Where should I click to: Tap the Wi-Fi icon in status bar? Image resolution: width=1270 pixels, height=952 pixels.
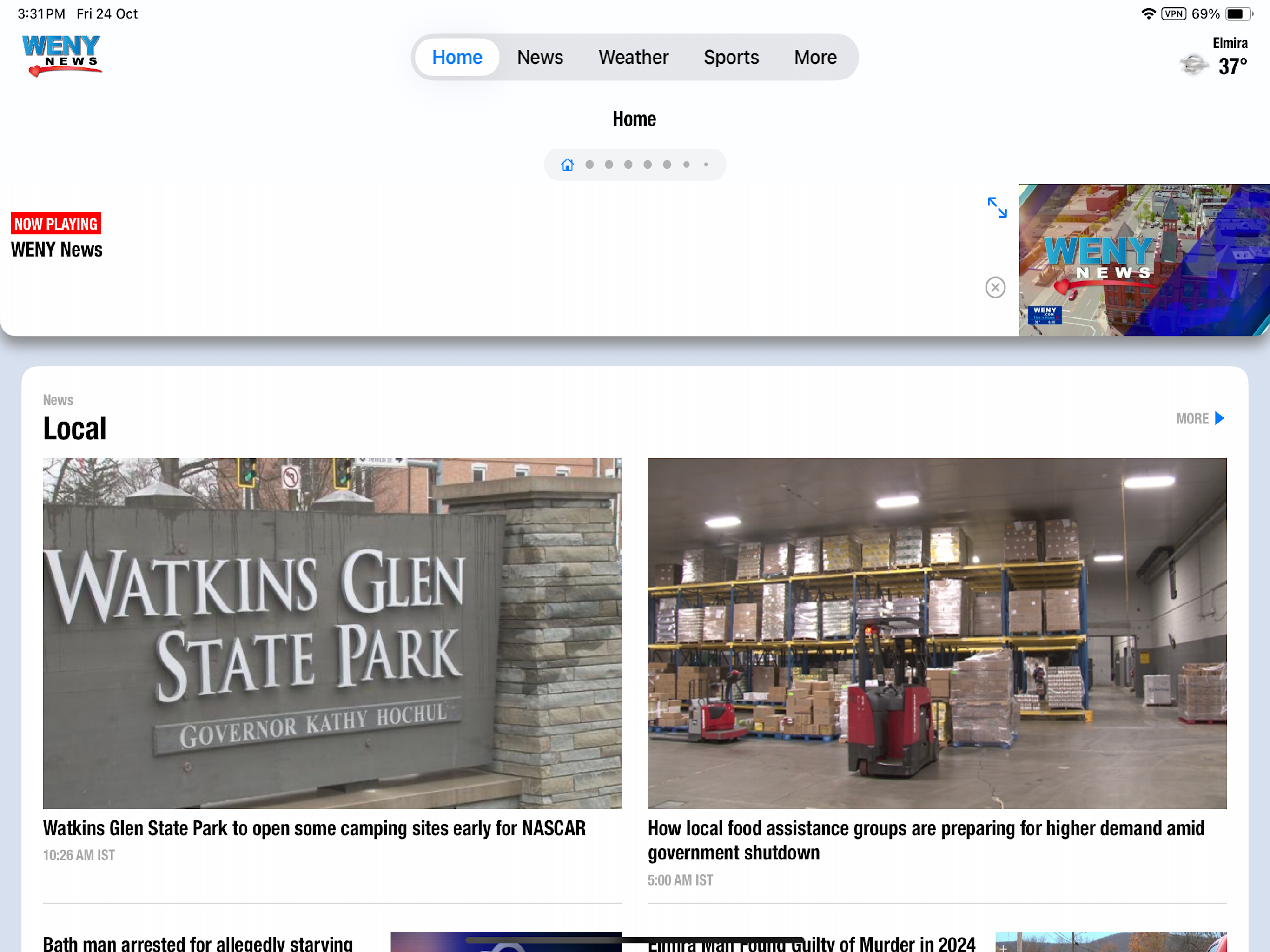pos(1148,14)
